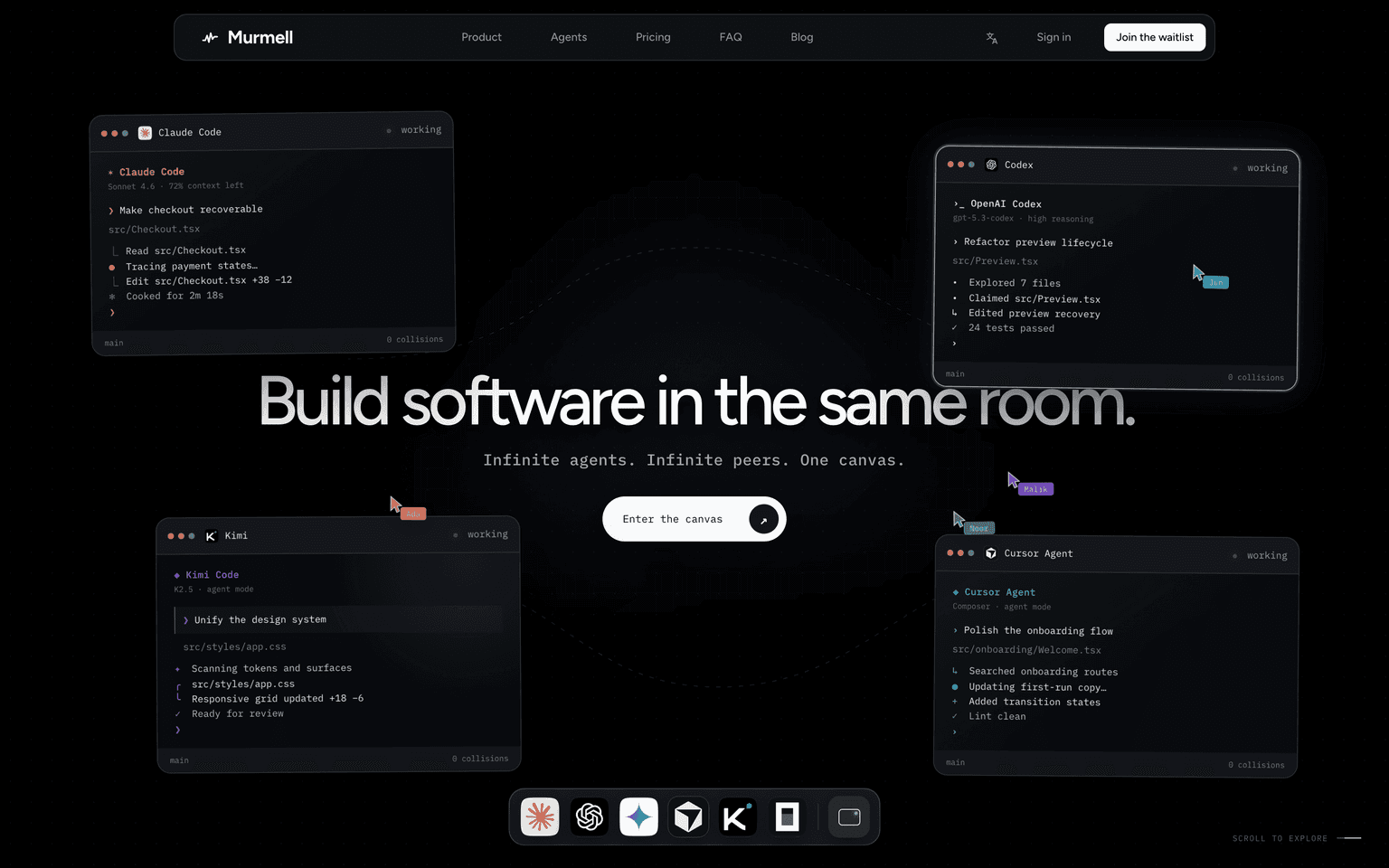
Task: Click the Noor collaborator cursor label
Action: pyautogui.click(x=979, y=528)
